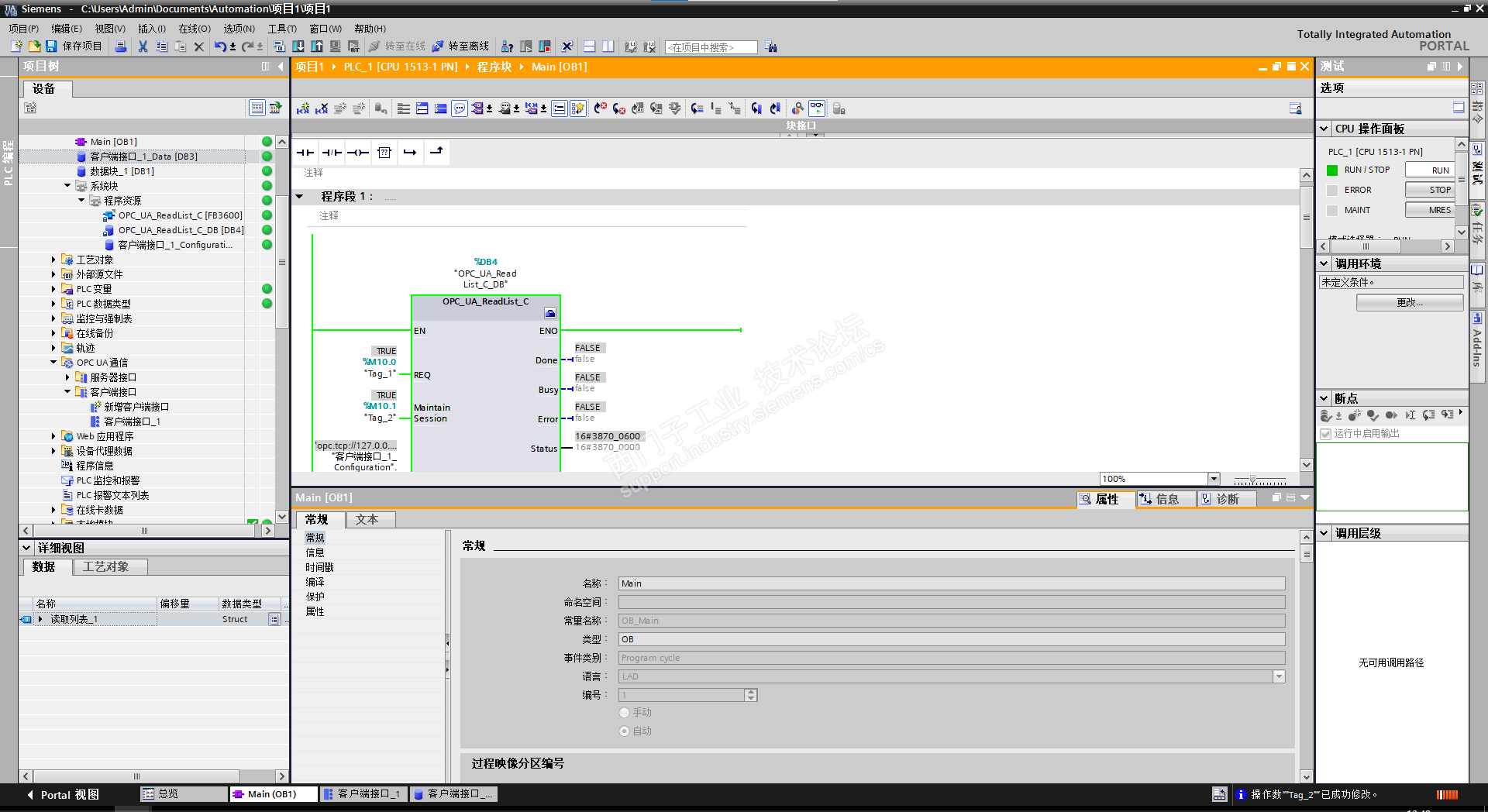Toggle favorites display in the editor

tap(578, 108)
